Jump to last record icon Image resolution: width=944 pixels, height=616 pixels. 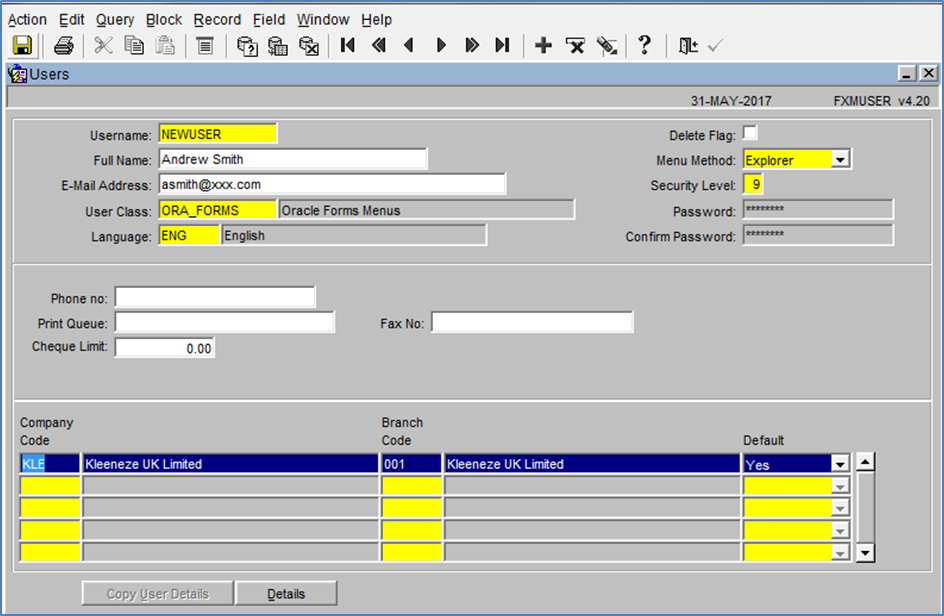click(x=502, y=45)
